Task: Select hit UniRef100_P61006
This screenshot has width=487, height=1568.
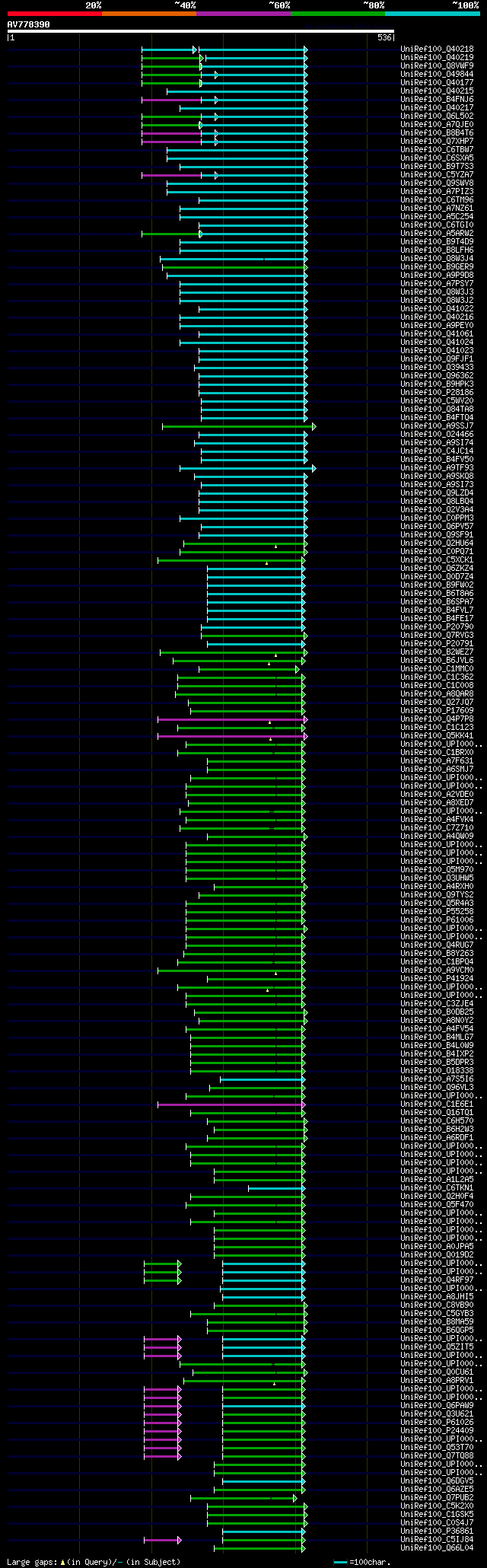Action: (437, 919)
